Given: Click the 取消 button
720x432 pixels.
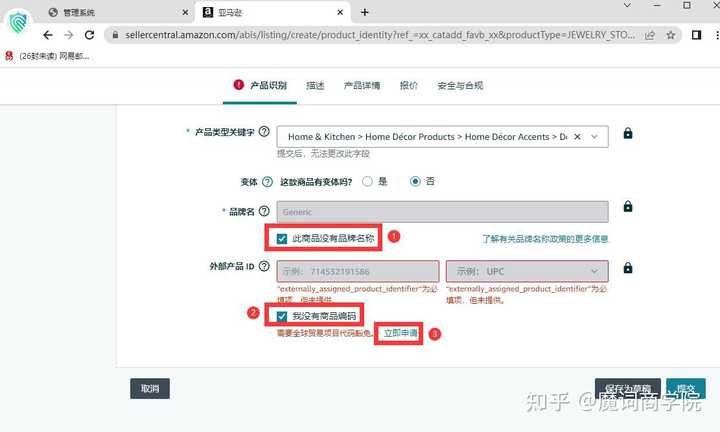Looking at the screenshot, I should [150, 388].
